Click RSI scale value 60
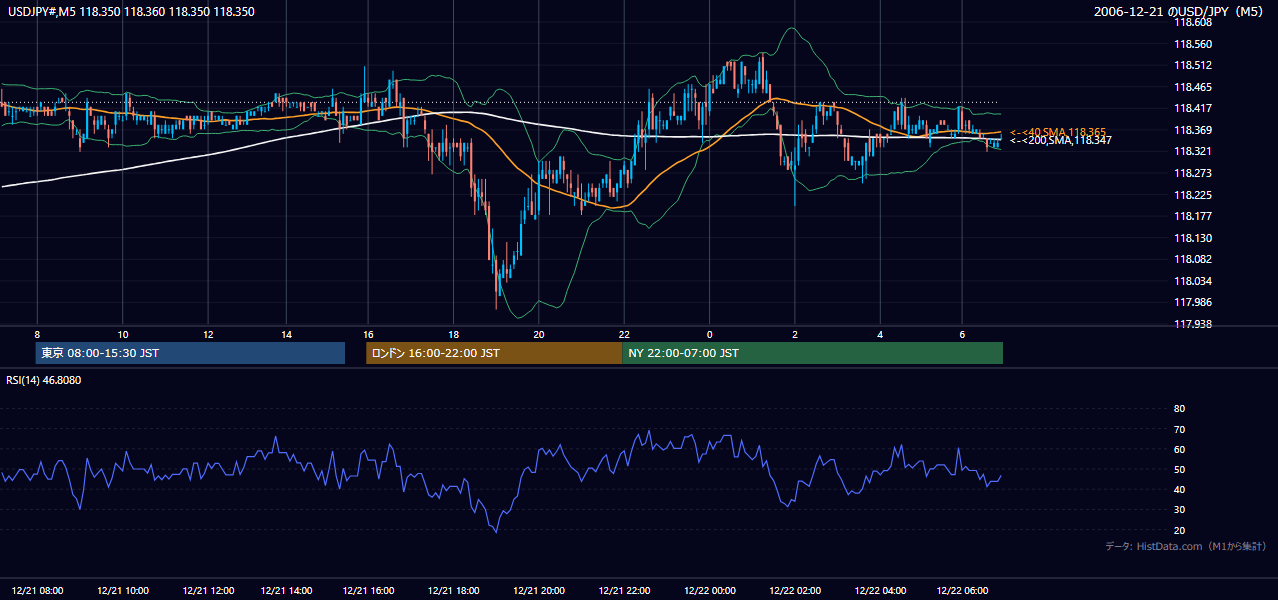The image size is (1278, 600). tap(1179, 450)
